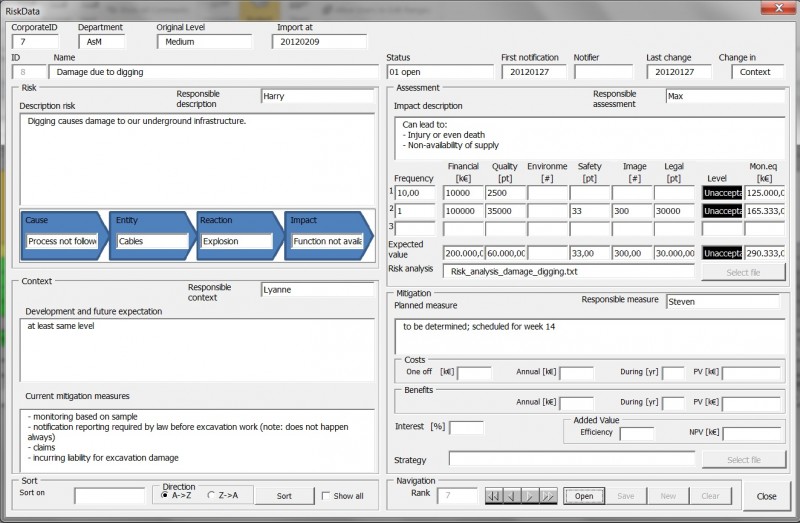Click Expected value Mon.eq '290.333,0'
The height and width of the screenshot is (523, 800).
[765, 253]
